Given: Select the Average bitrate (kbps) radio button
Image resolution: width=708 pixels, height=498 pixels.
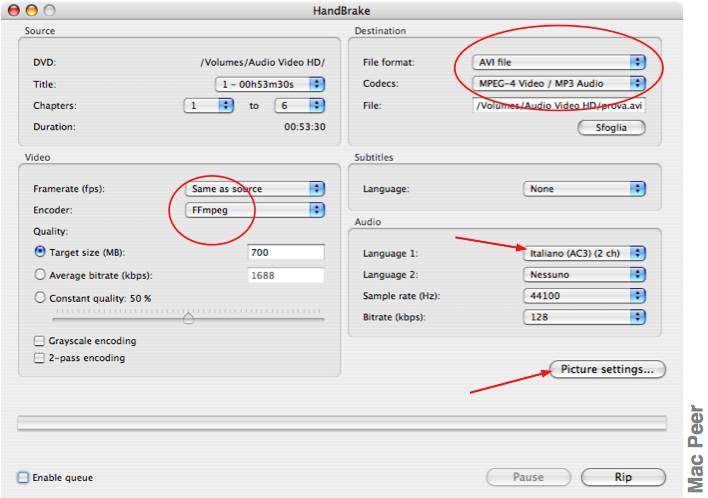Looking at the screenshot, I should [x=40, y=275].
